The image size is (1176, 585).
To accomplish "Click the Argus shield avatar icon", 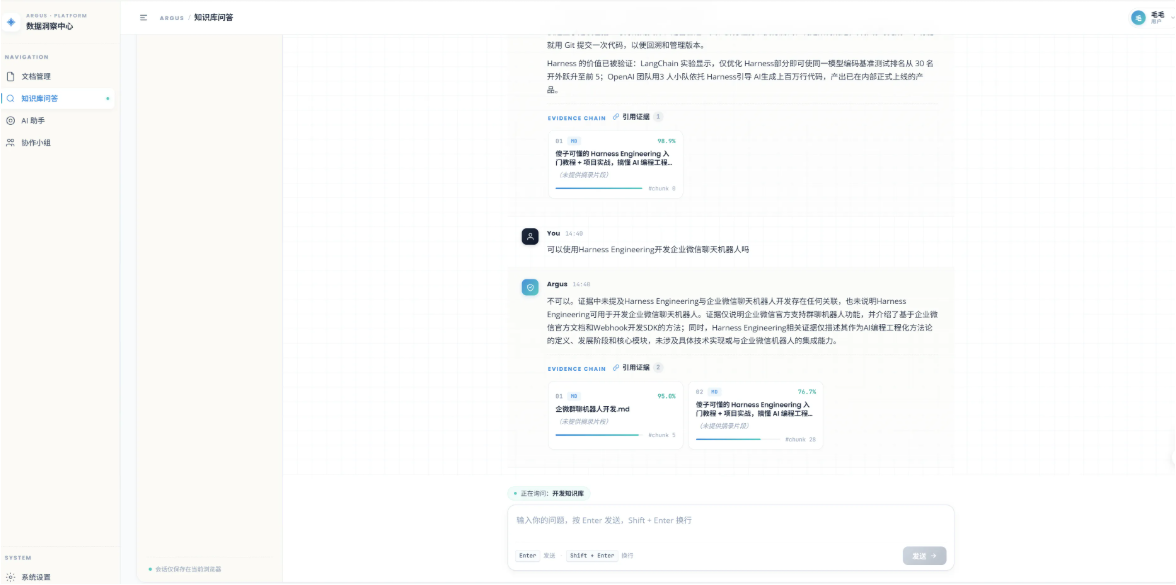I will [530, 287].
